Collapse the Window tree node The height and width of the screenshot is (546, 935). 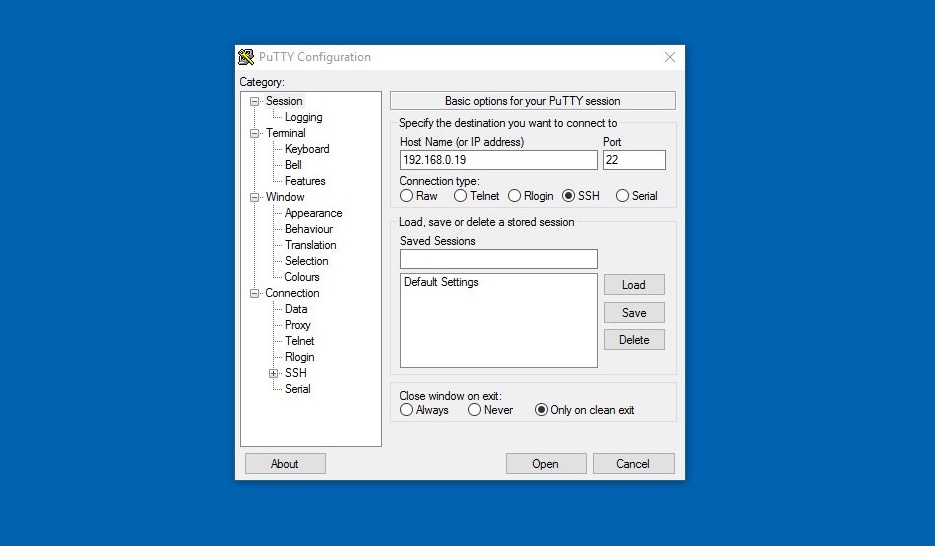click(x=255, y=197)
